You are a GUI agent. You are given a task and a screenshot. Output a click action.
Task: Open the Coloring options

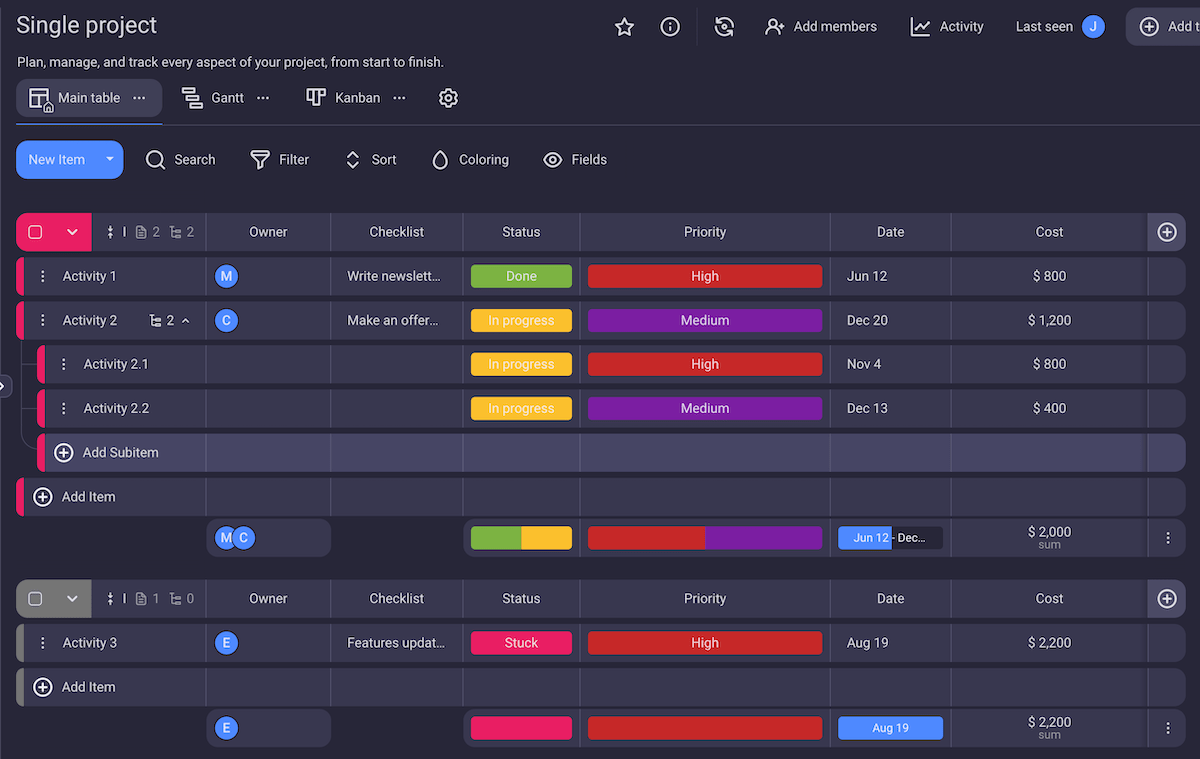tap(470, 160)
